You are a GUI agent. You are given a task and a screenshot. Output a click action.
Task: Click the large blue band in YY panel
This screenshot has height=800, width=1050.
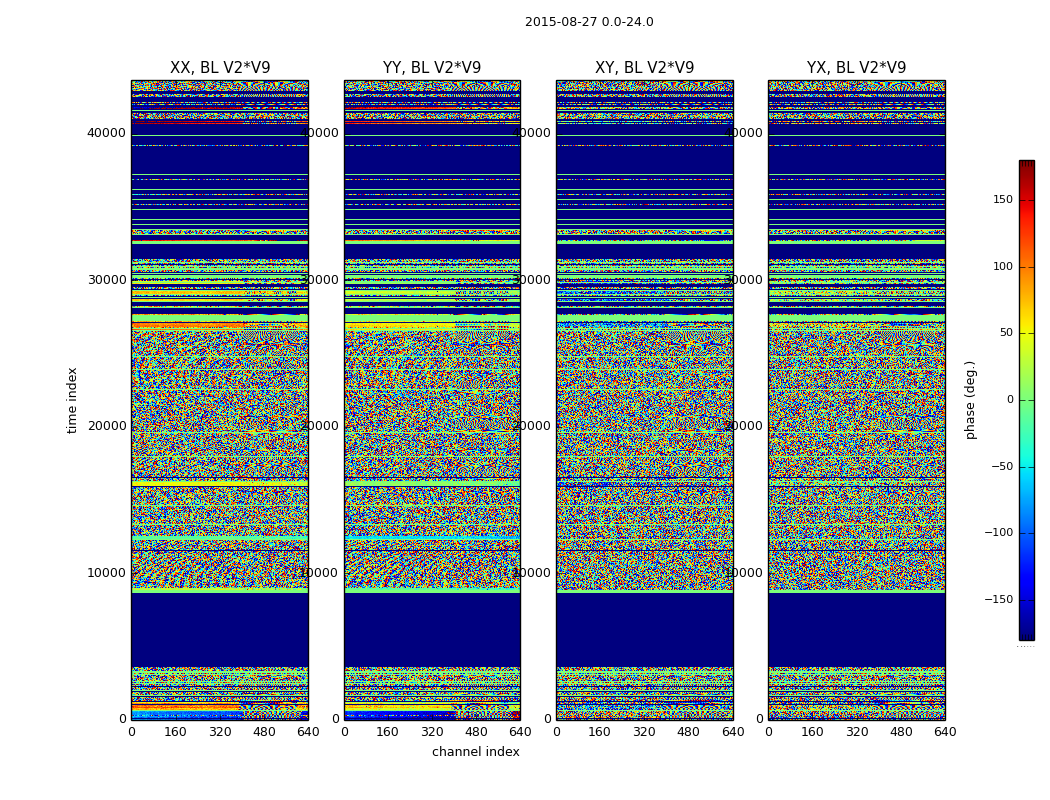432,630
